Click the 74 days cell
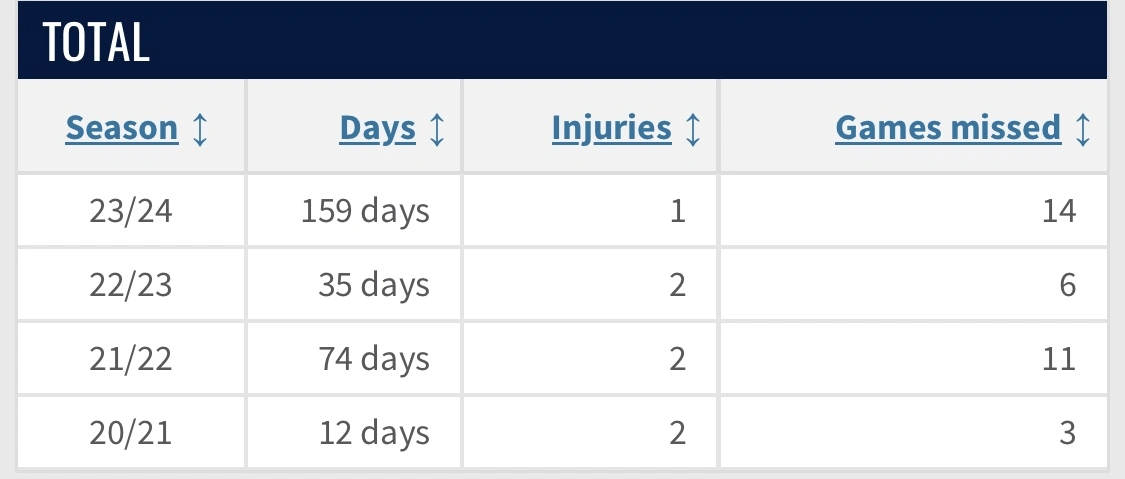 374,359
